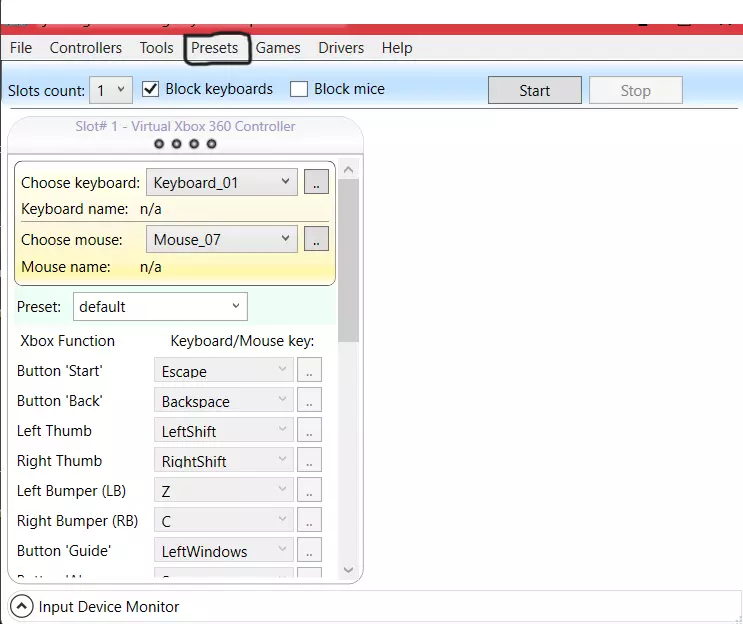Screen dimensions: 743x624
Task: Enable the Block mice checkbox
Action: pyautogui.click(x=299, y=89)
